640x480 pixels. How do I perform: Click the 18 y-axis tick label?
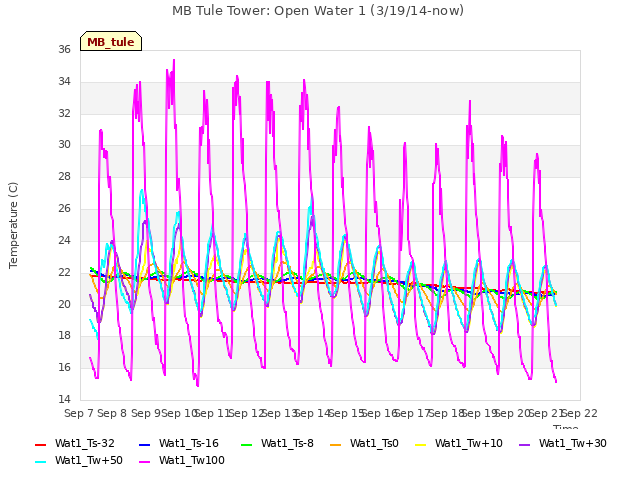point(64,336)
